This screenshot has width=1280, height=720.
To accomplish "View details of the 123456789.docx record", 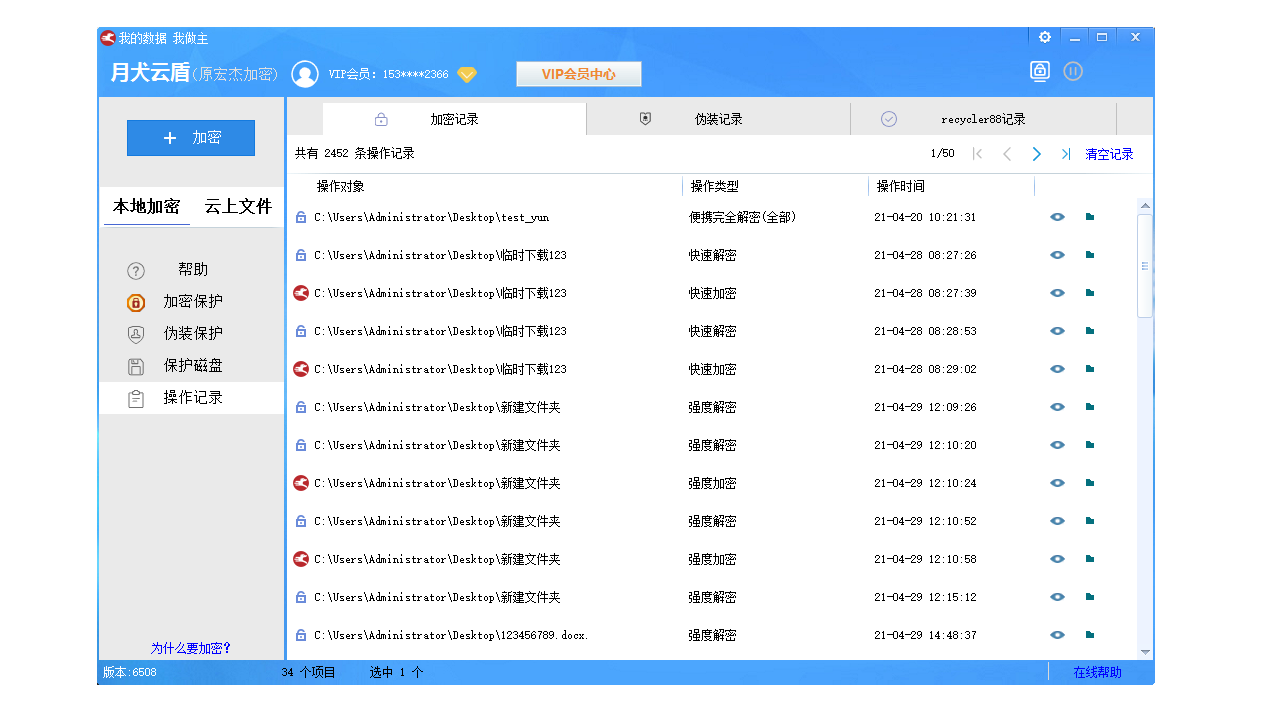I will [x=1057, y=634].
